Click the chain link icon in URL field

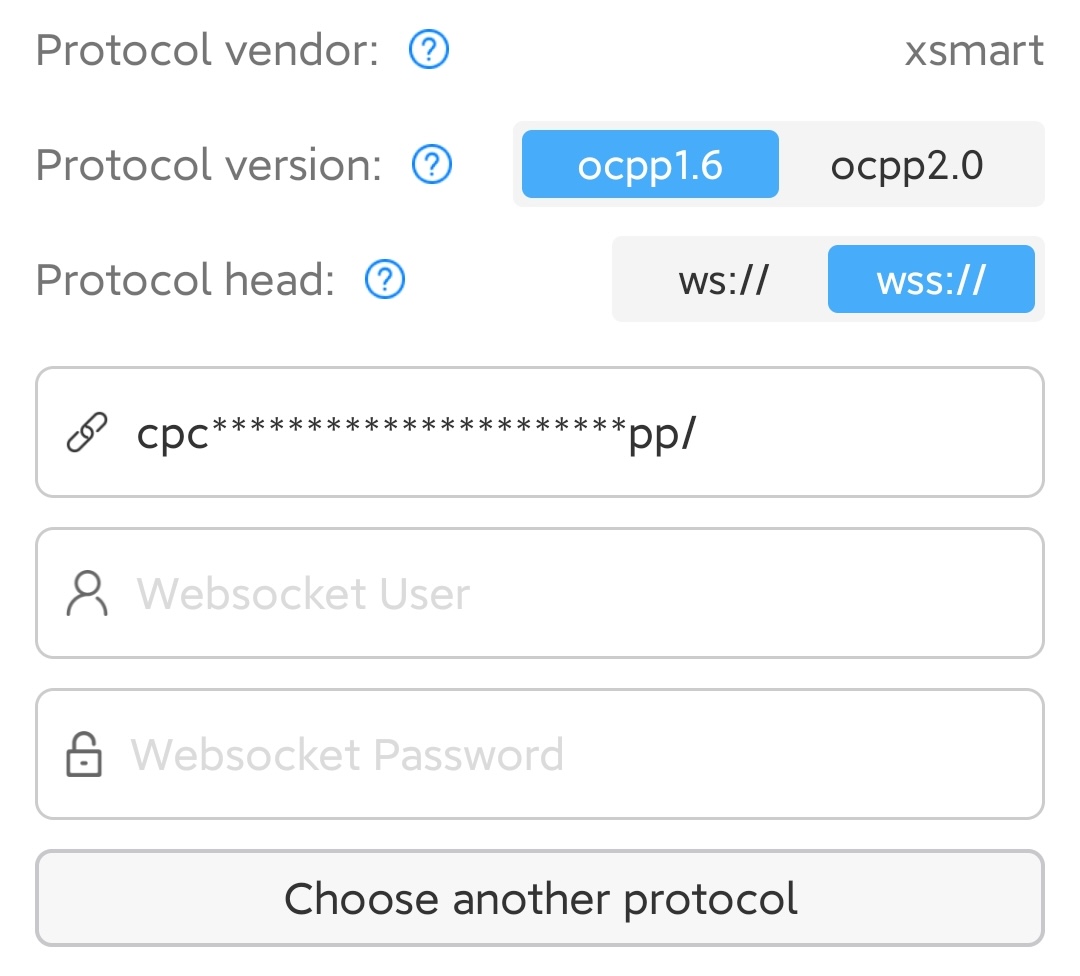coord(87,433)
